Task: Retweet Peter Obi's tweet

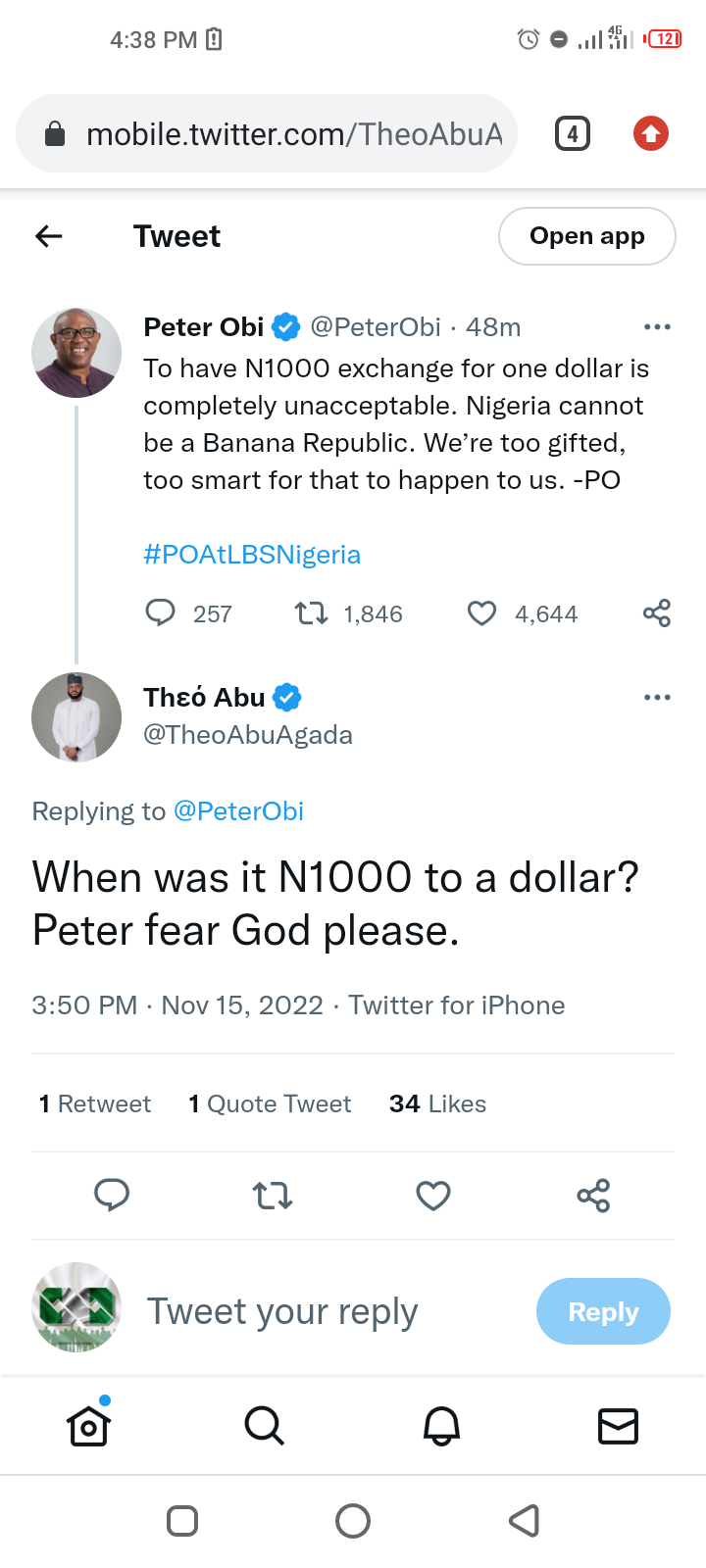Action: [311, 613]
